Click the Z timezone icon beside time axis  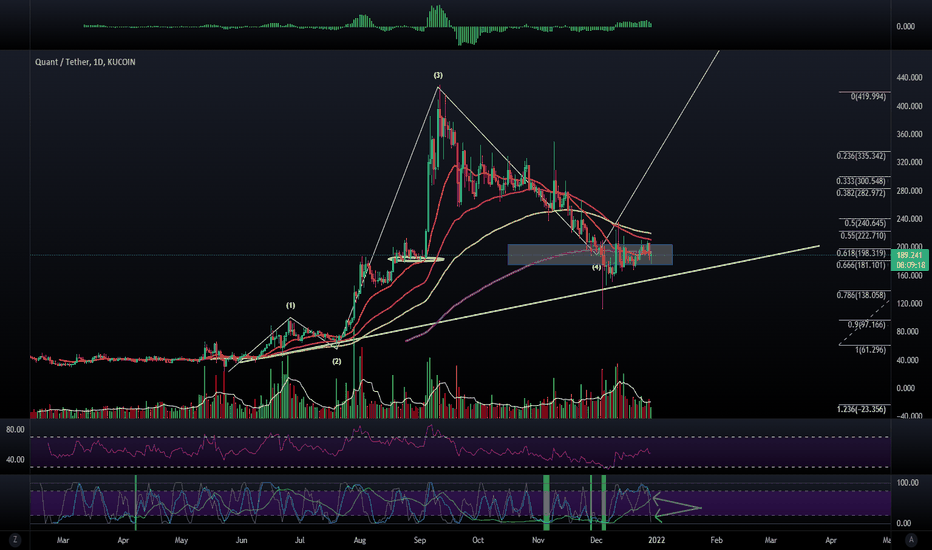click(14, 540)
